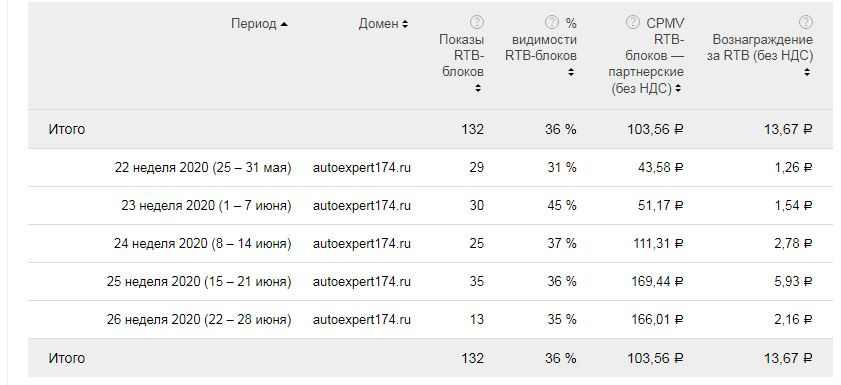The height and width of the screenshot is (385, 841).
Task: Select the 24 неделя 2020 (8 – 14 июня) period
Action: [202, 244]
